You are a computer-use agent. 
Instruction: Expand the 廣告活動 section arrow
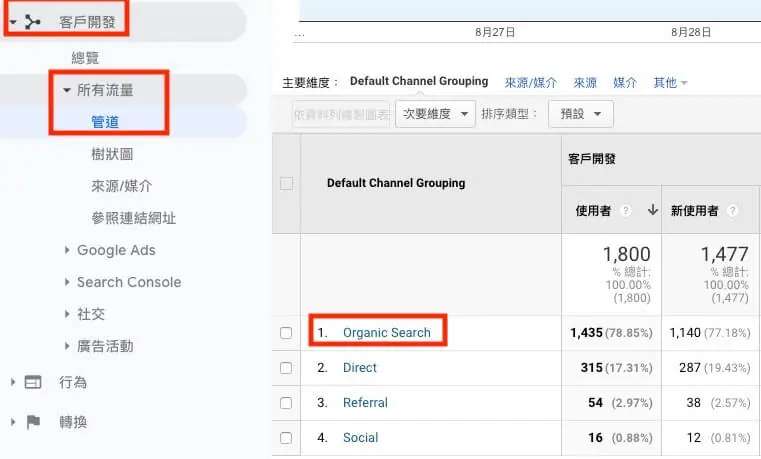click(67, 346)
